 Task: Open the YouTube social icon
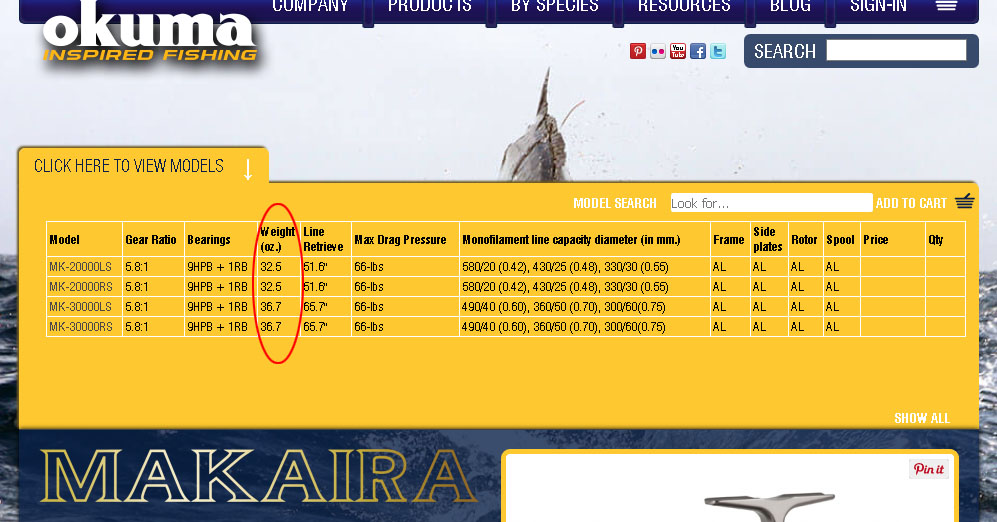pyautogui.click(x=678, y=52)
